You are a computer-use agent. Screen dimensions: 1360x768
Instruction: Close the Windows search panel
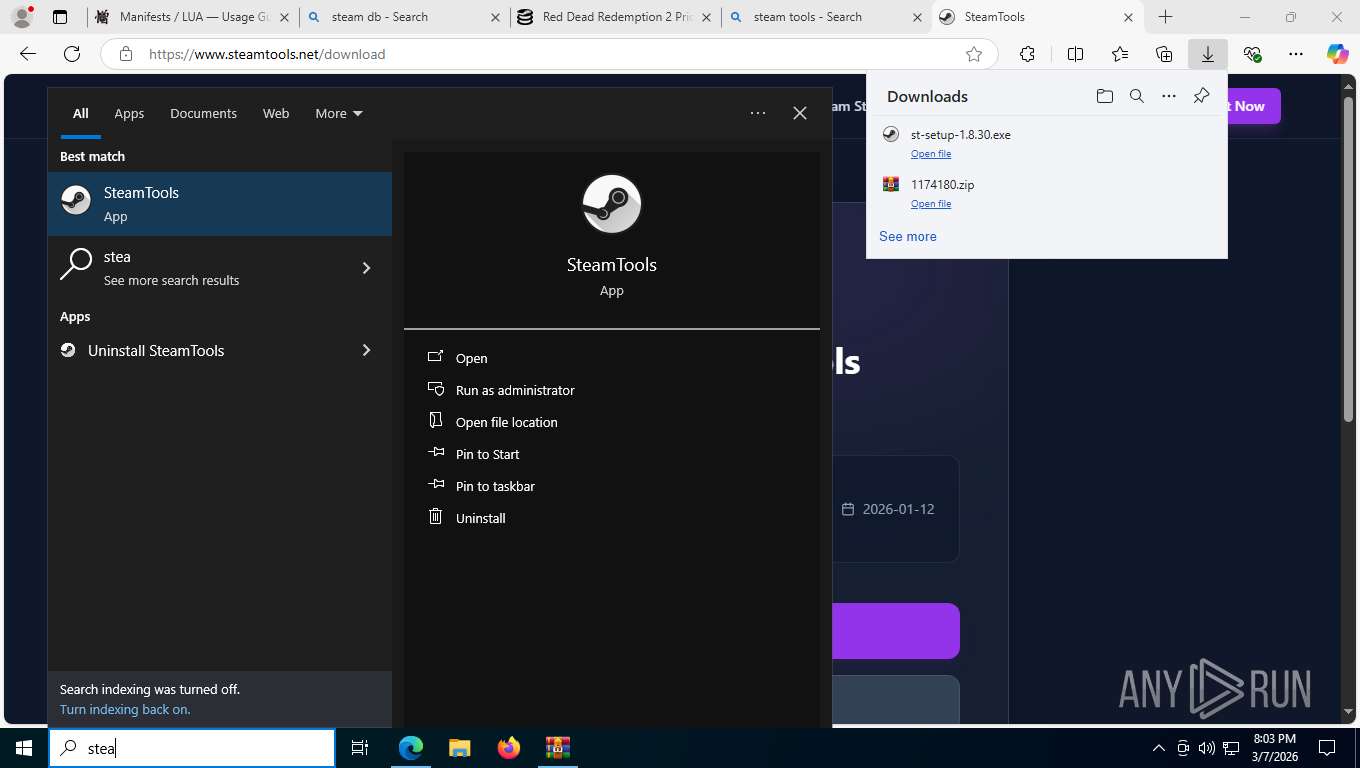(x=800, y=113)
